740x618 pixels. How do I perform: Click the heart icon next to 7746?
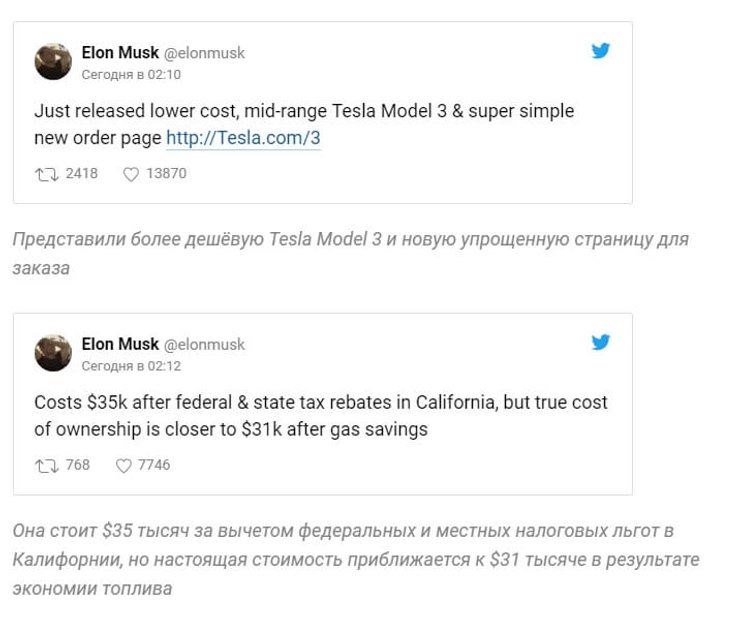124,465
